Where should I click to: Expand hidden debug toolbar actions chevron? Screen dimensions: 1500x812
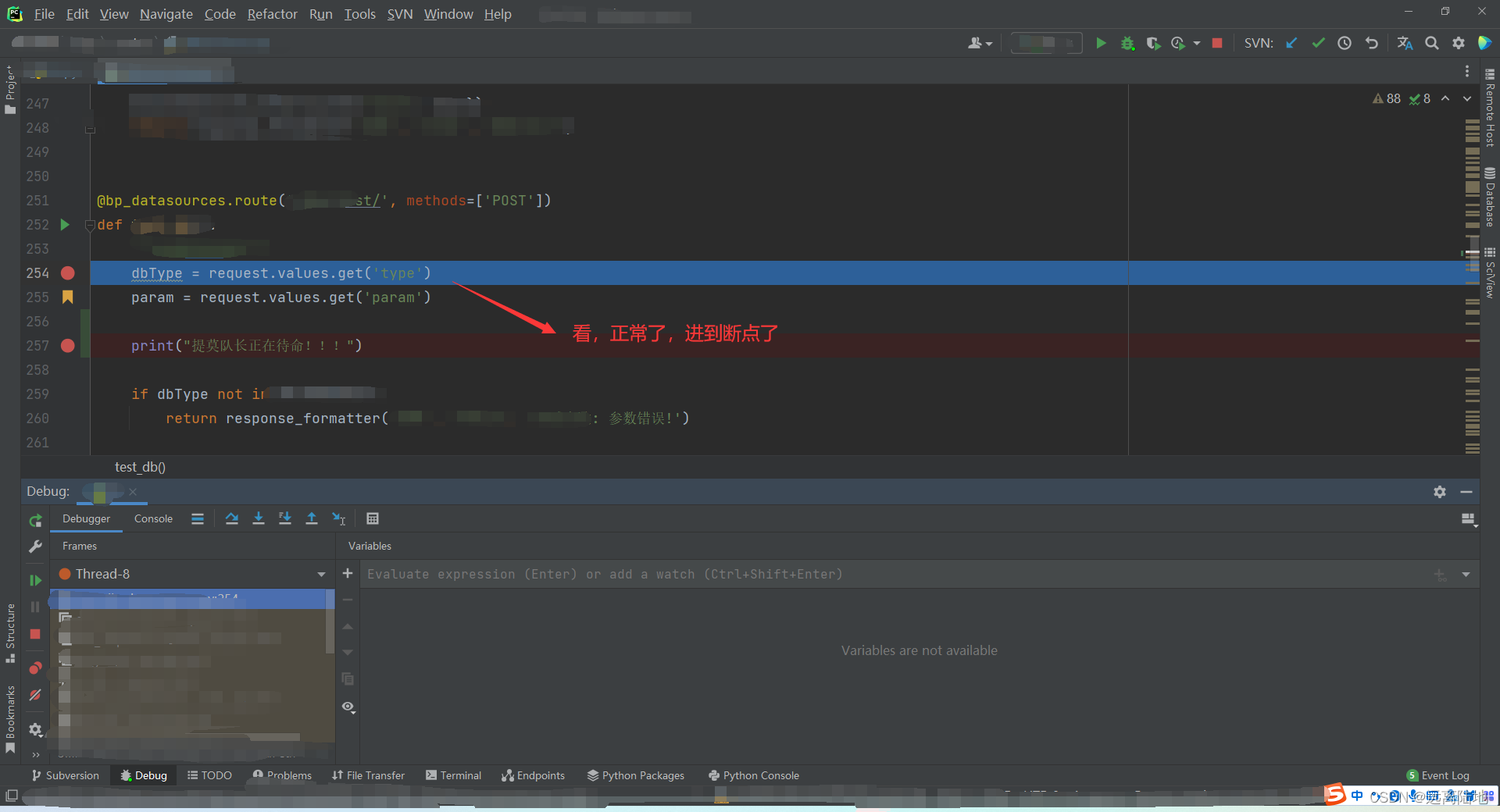[x=36, y=754]
